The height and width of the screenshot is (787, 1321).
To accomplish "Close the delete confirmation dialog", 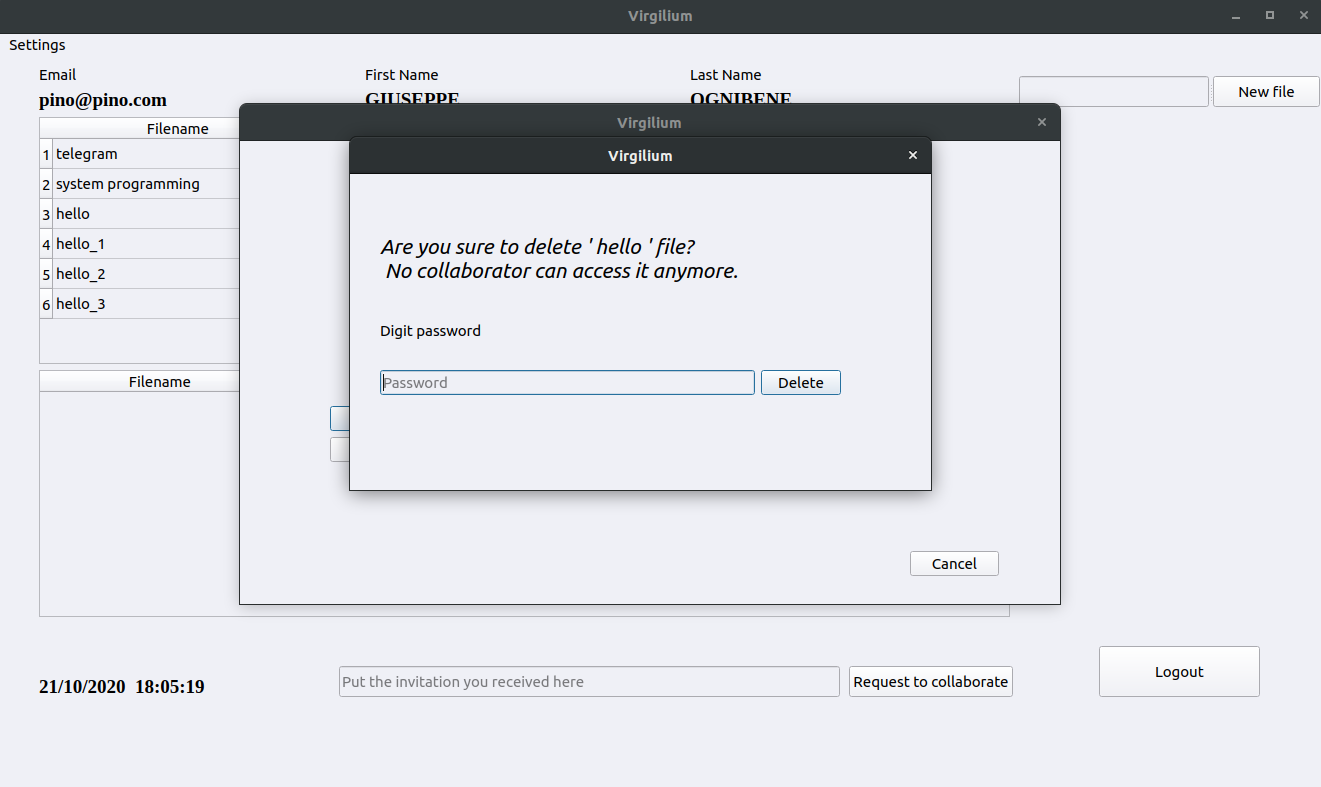I will point(912,156).
